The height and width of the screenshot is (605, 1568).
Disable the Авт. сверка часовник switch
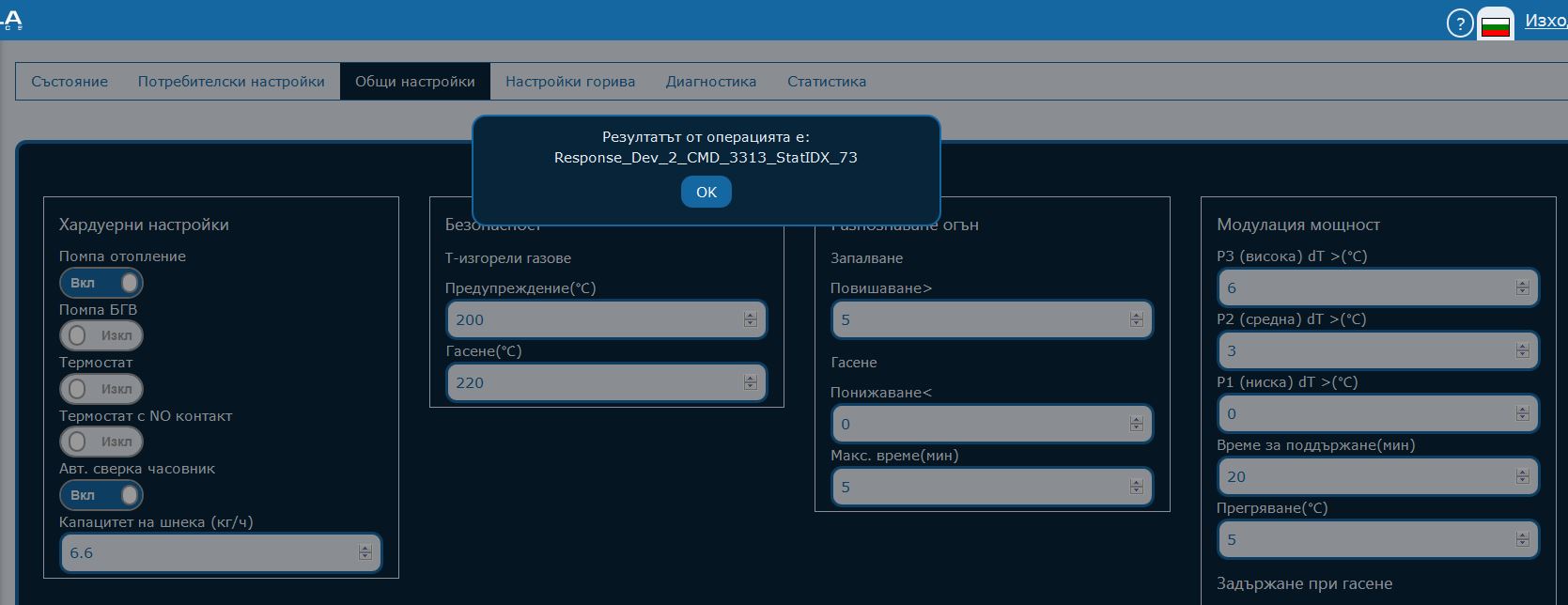point(101,495)
